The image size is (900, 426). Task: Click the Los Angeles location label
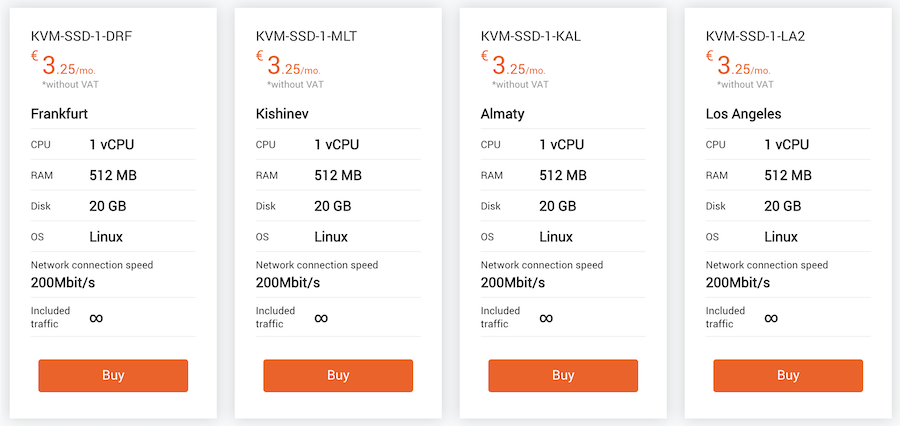point(744,114)
